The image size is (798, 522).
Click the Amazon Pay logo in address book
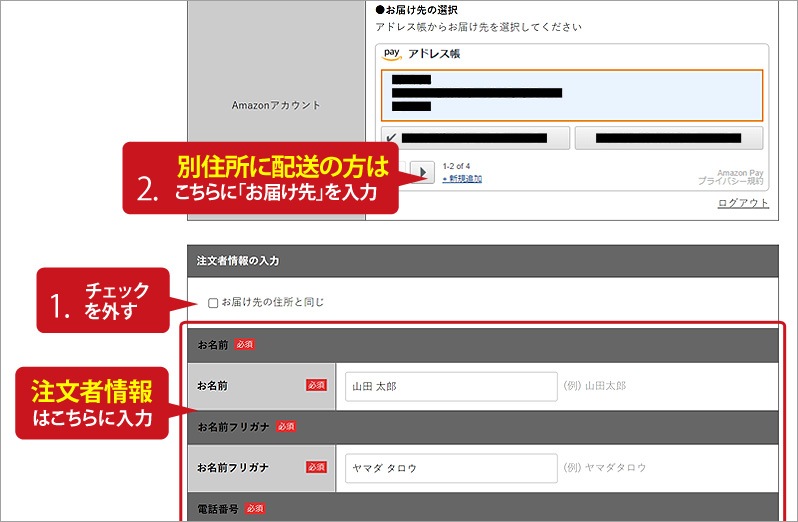[x=392, y=54]
